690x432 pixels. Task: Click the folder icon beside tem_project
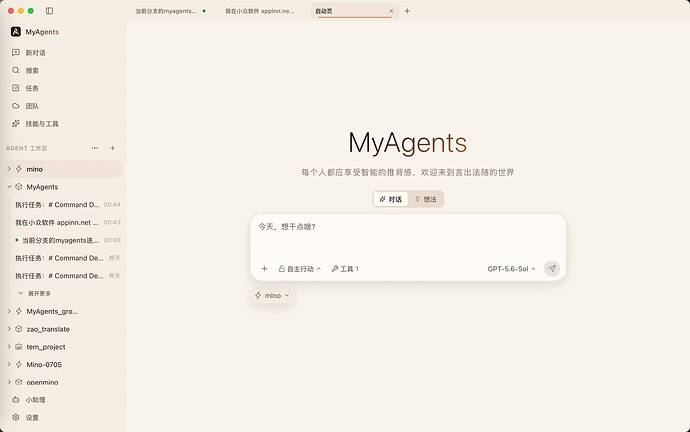19,347
